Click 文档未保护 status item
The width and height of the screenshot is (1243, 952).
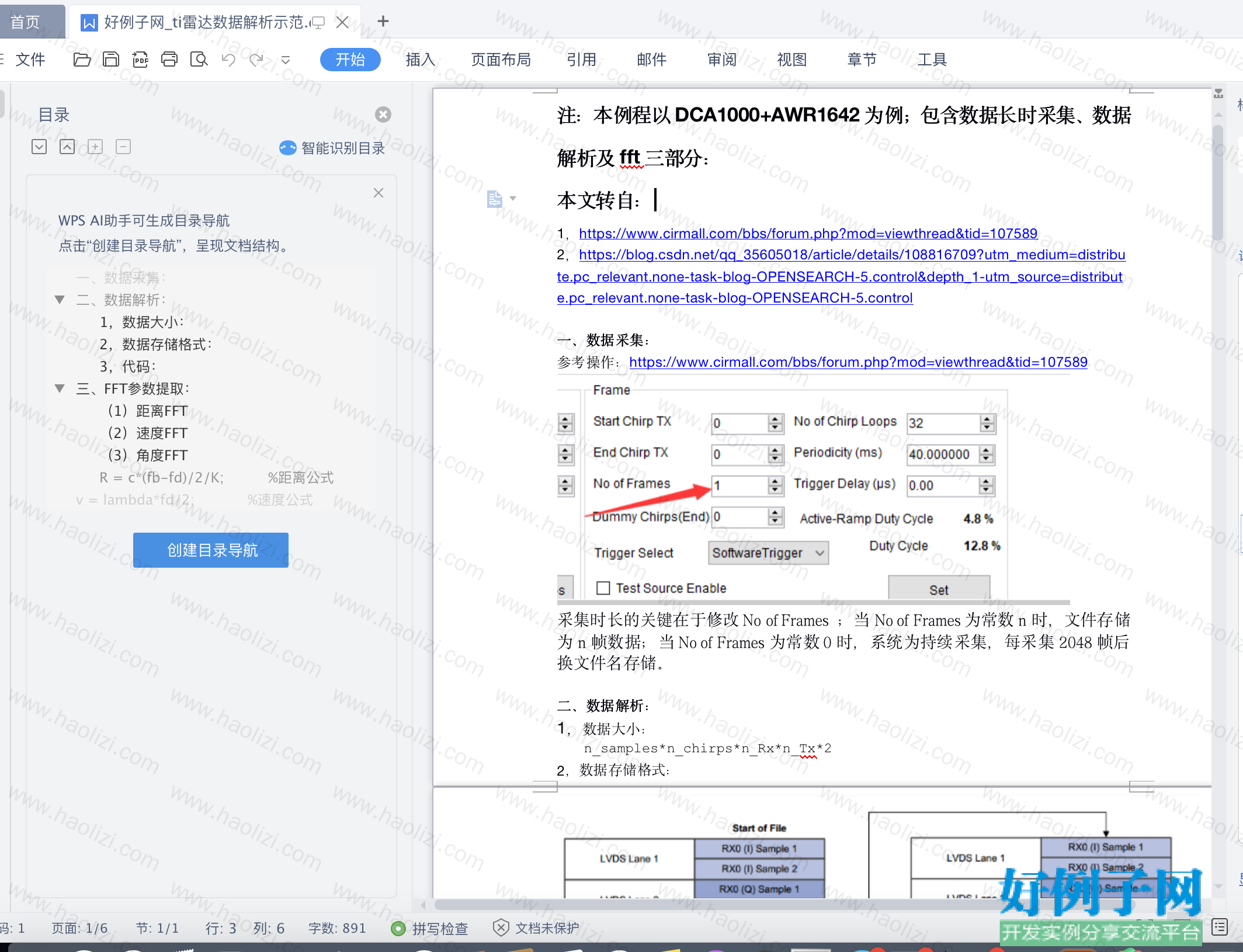[536, 928]
